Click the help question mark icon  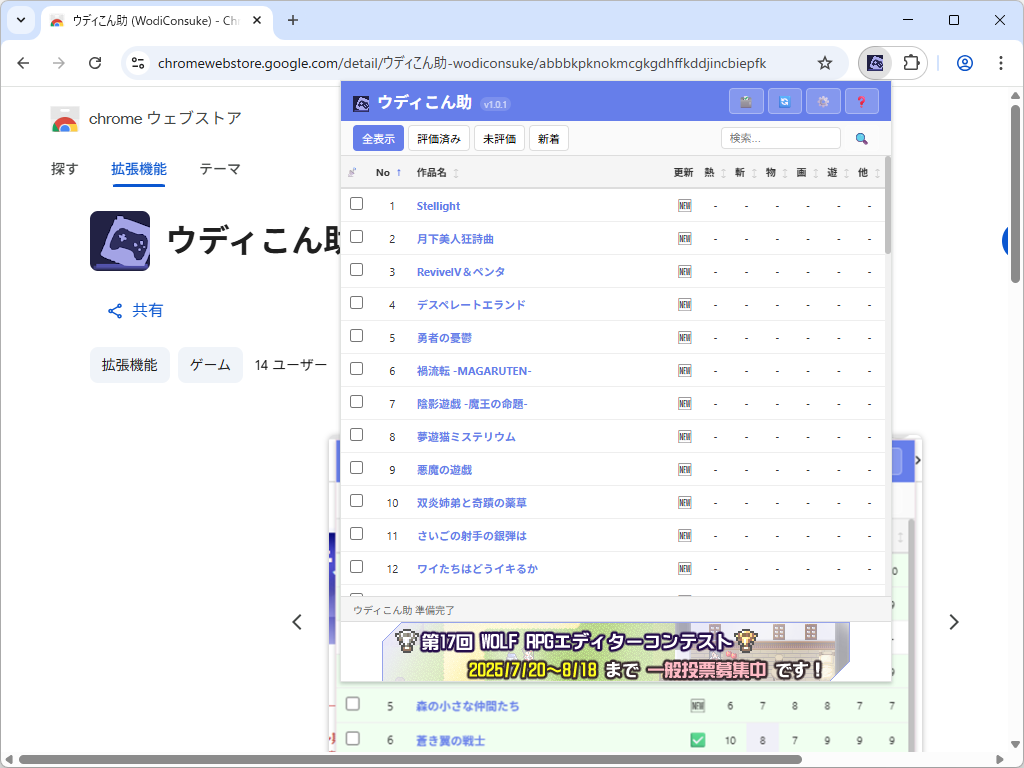click(x=862, y=101)
